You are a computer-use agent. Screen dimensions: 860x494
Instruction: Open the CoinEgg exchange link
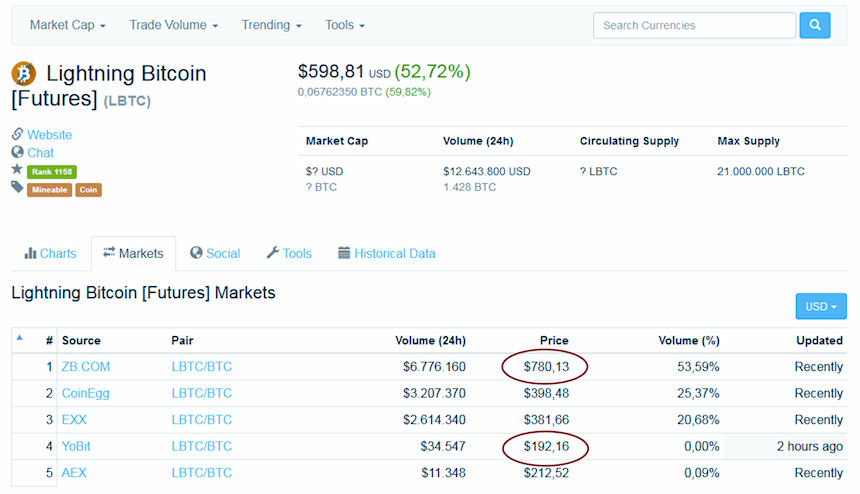tap(86, 393)
